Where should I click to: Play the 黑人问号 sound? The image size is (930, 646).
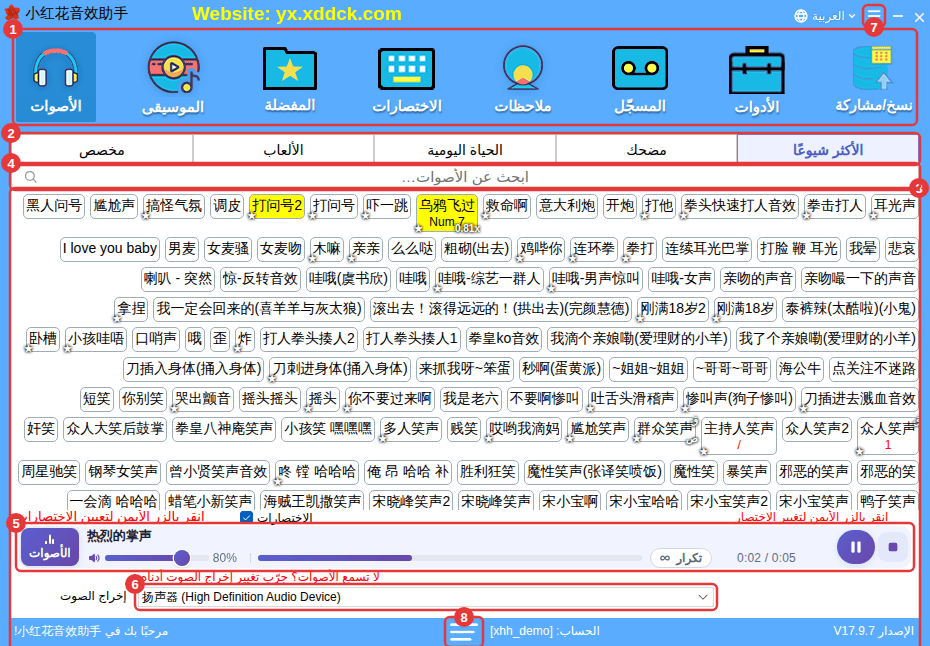(x=54, y=206)
